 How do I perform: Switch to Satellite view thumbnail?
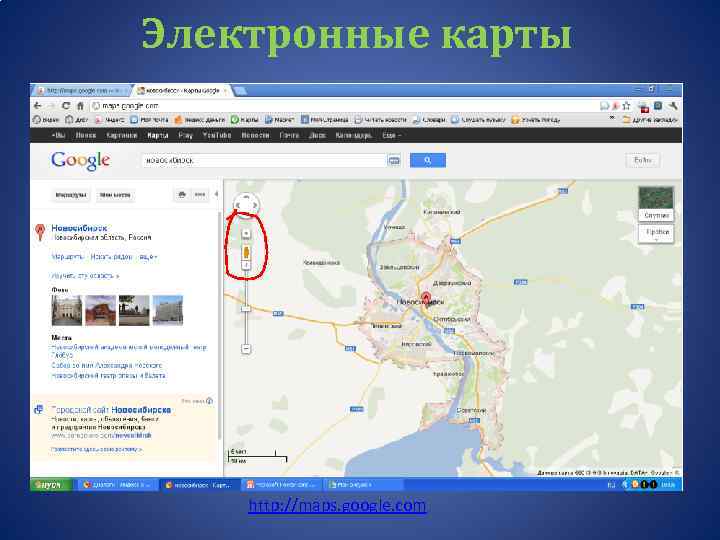[656, 203]
